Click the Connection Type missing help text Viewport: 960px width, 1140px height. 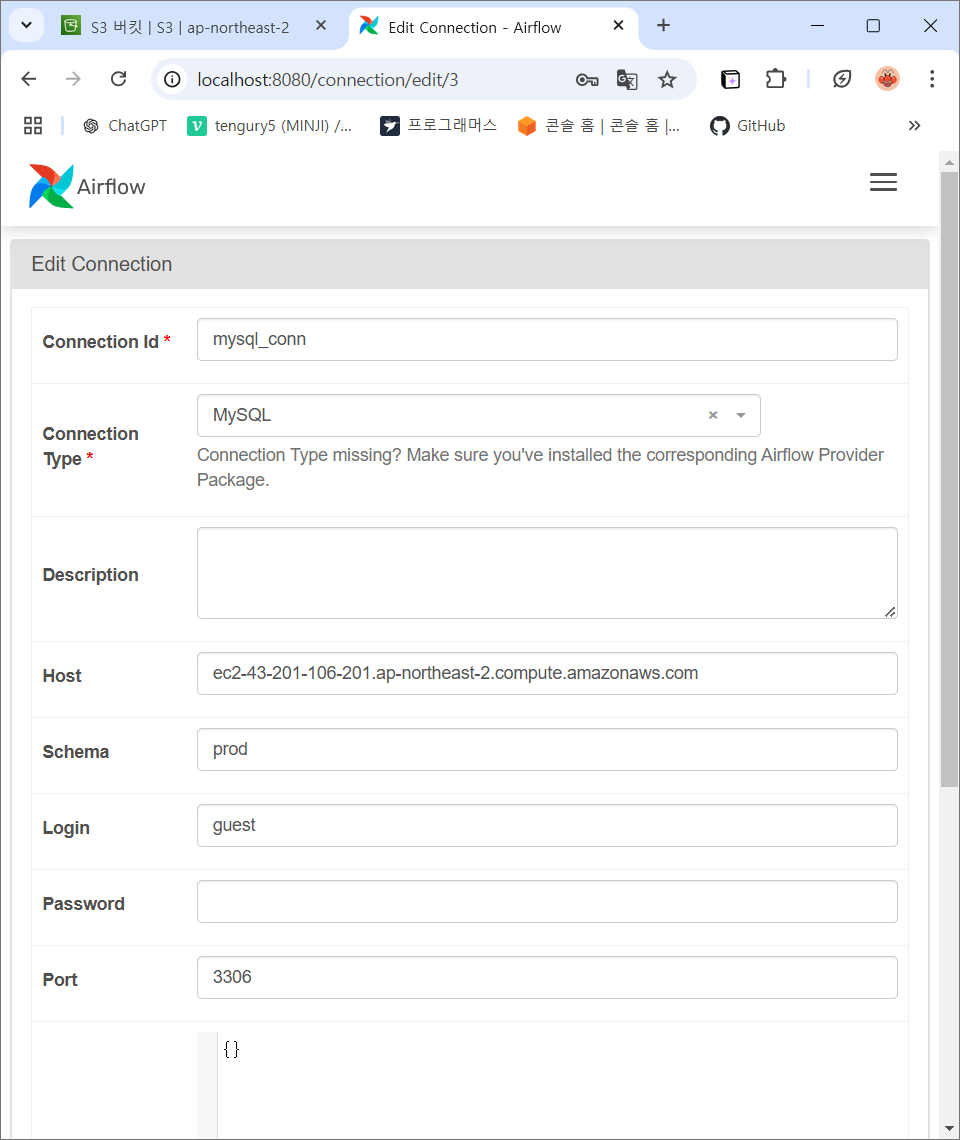pos(540,467)
